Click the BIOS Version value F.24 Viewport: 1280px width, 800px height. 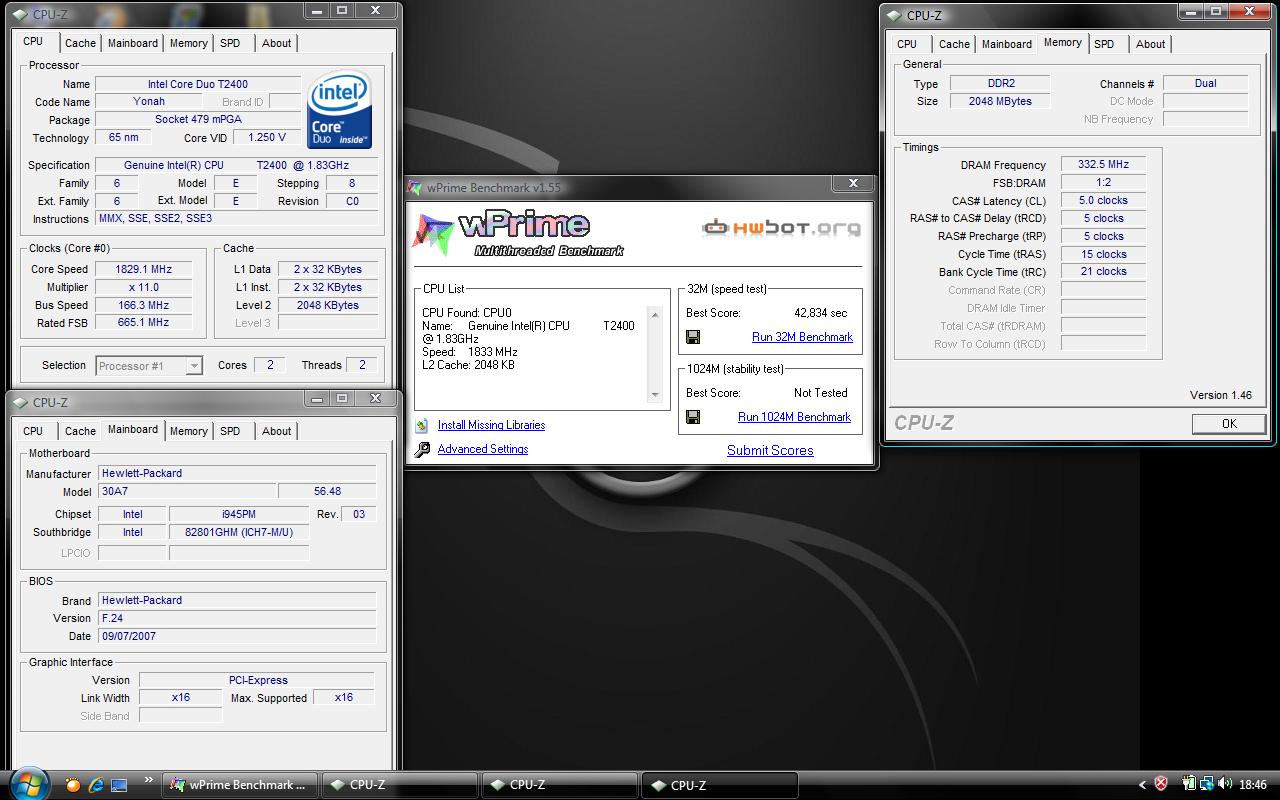[x=237, y=618]
